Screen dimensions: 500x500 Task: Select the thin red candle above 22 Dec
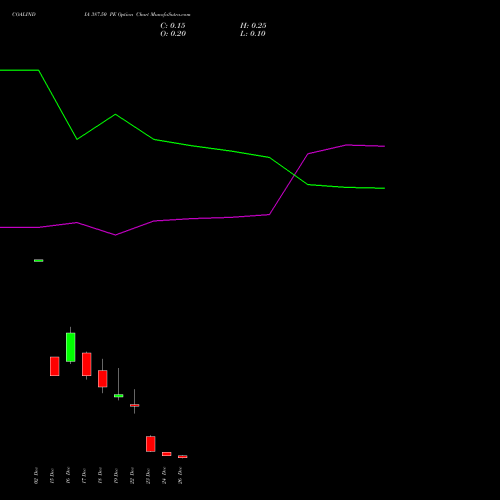(x=135, y=405)
